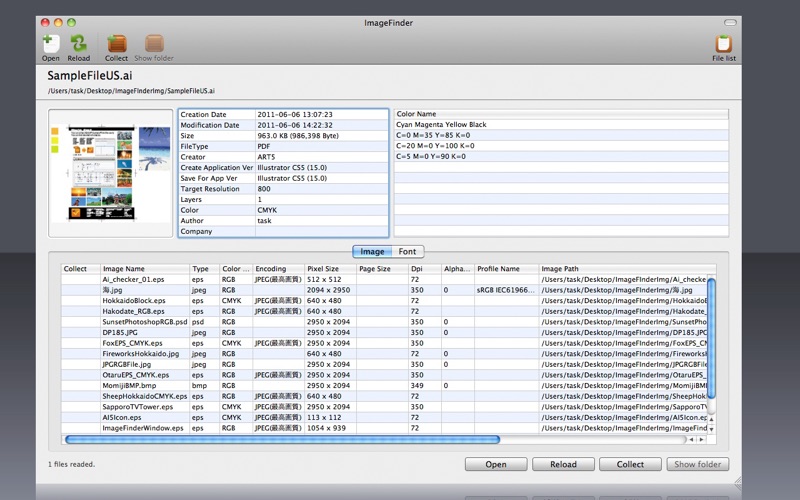Open the File list toolbar icon
Viewport: 800px width, 500px height.
[723, 47]
